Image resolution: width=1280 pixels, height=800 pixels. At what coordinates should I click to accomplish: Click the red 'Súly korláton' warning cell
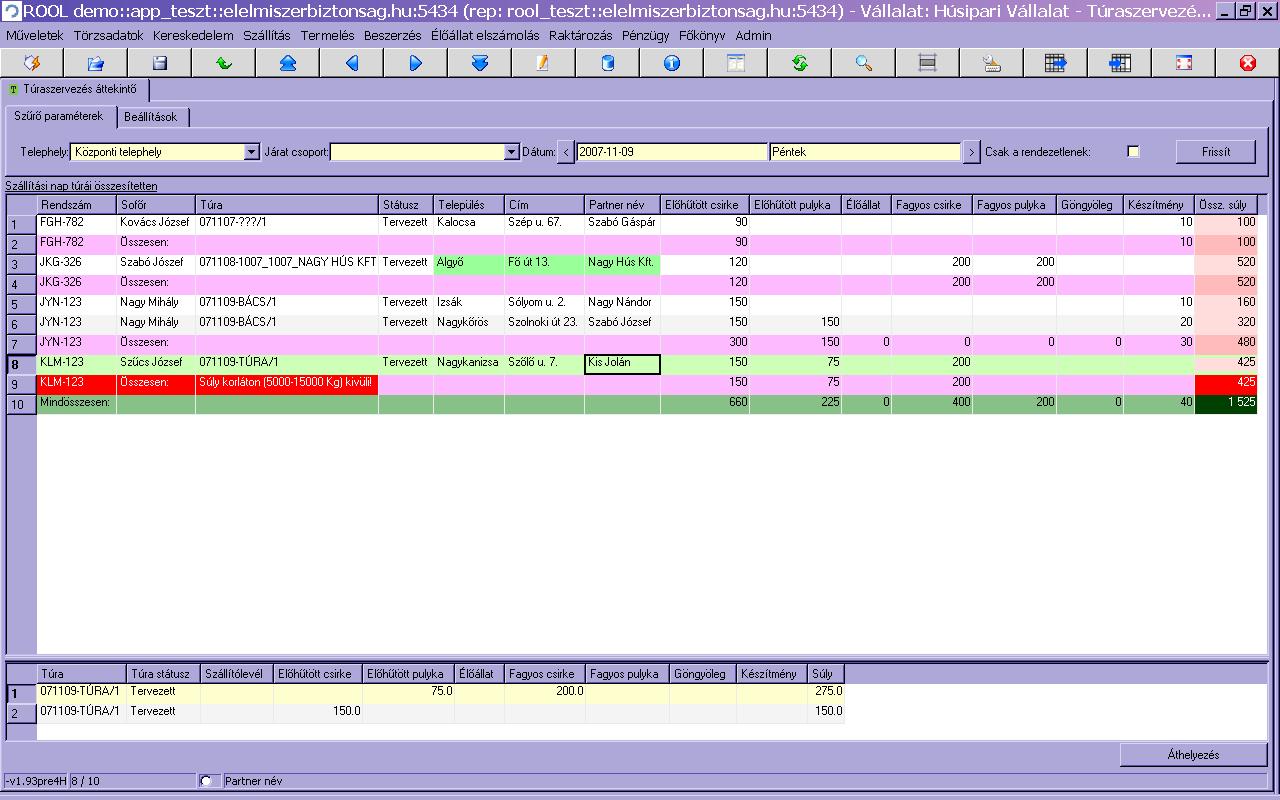click(x=286, y=382)
